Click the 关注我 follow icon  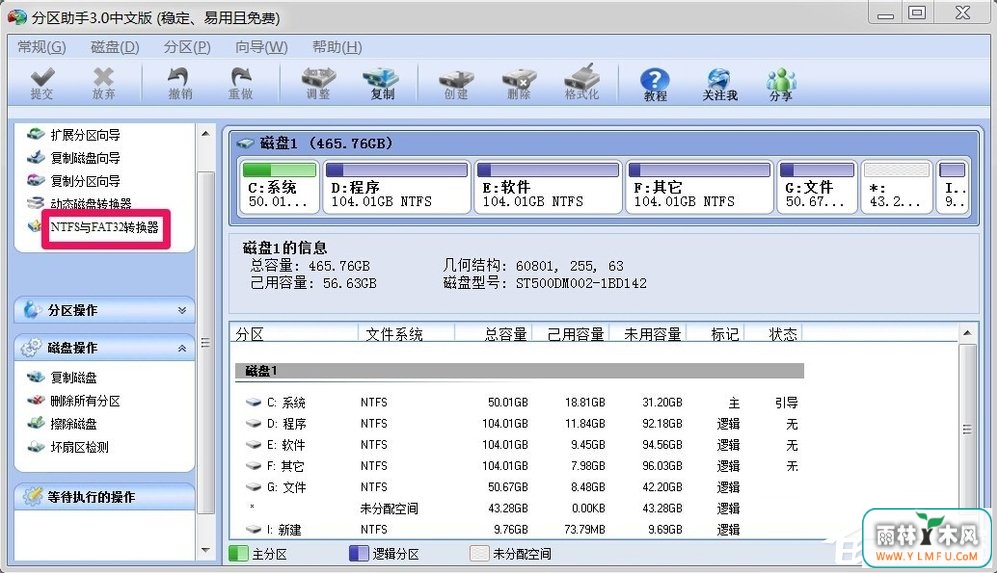point(720,85)
